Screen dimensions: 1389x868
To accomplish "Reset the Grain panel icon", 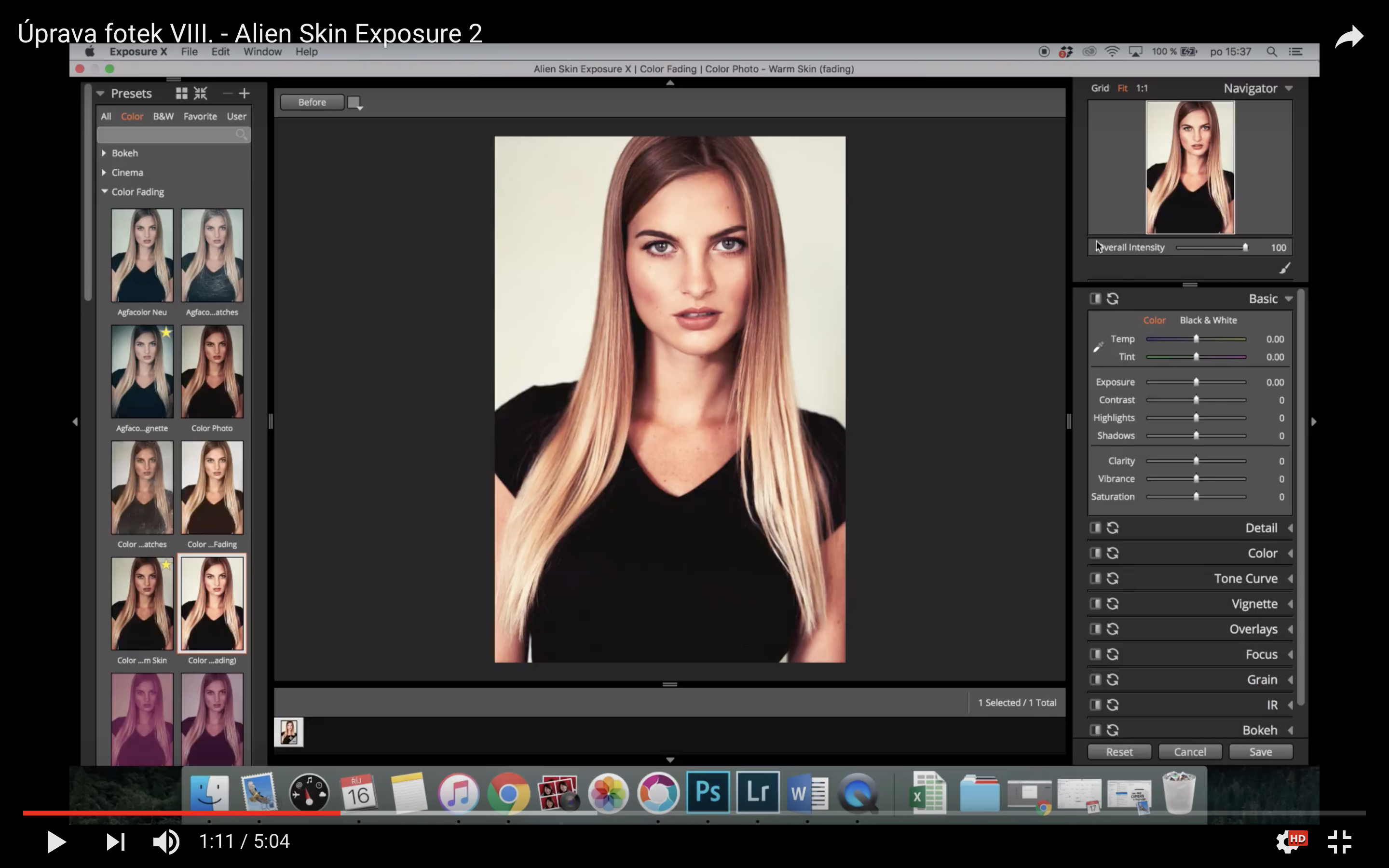I will point(1112,679).
